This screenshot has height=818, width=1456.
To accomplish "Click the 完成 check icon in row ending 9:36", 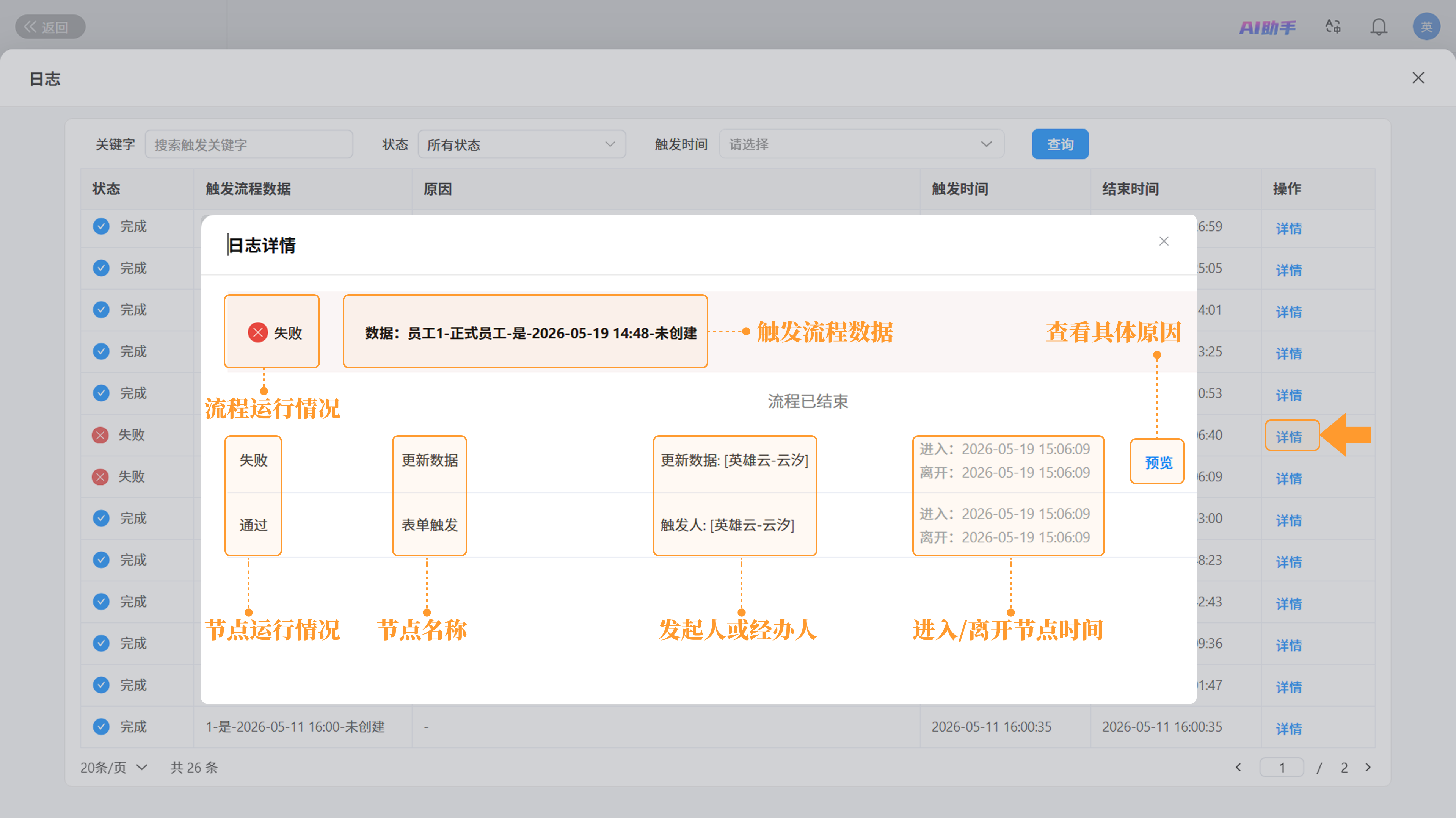I will pos(100,643).
